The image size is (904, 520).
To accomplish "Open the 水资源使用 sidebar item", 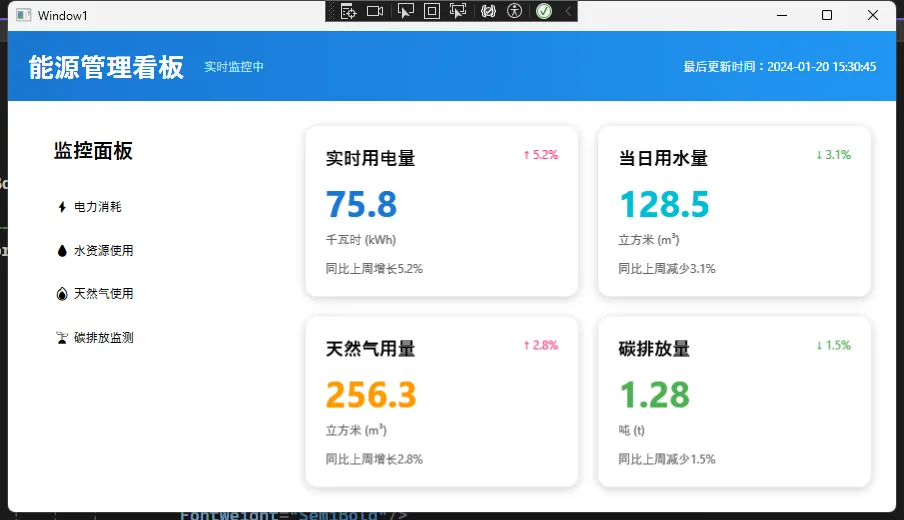I will coord(103,251).
